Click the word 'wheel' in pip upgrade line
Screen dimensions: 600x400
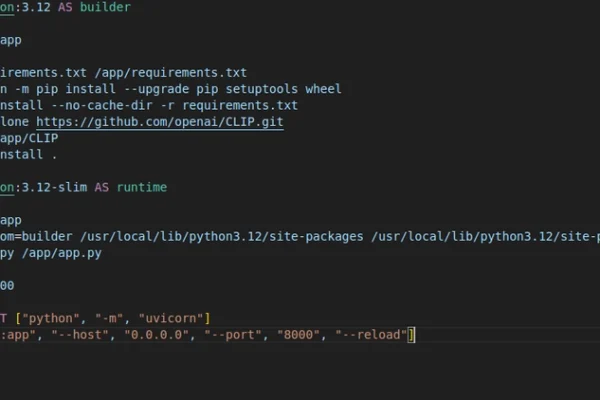(323, 89)
